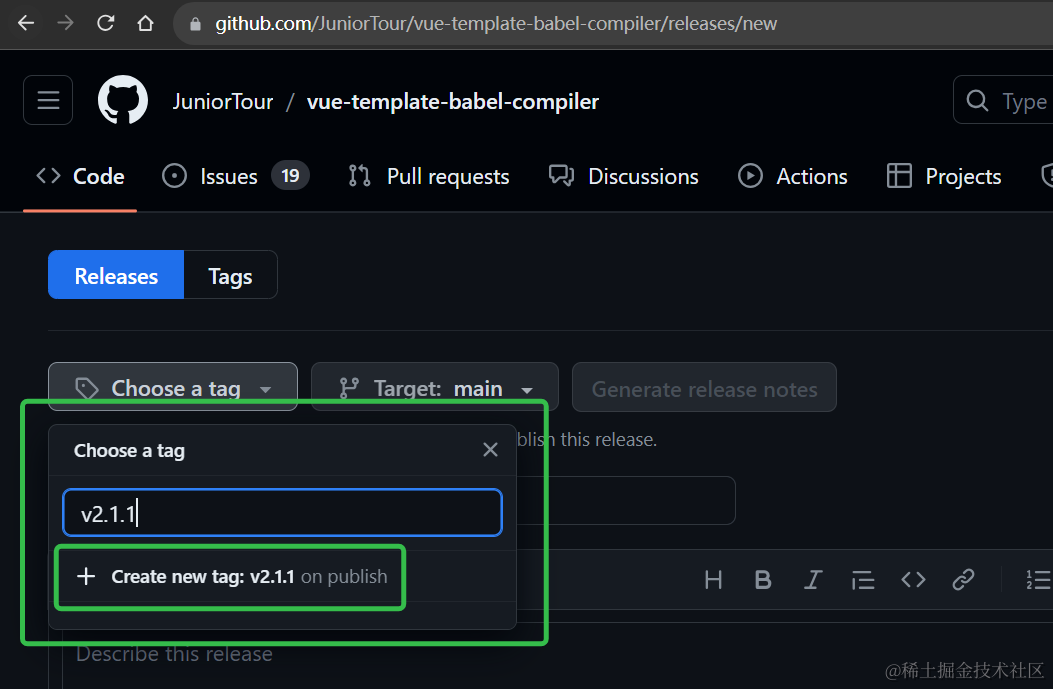Click the browser reload icon
The width and height of the screenshot is (1053, 689).
[x=105, y=23]
